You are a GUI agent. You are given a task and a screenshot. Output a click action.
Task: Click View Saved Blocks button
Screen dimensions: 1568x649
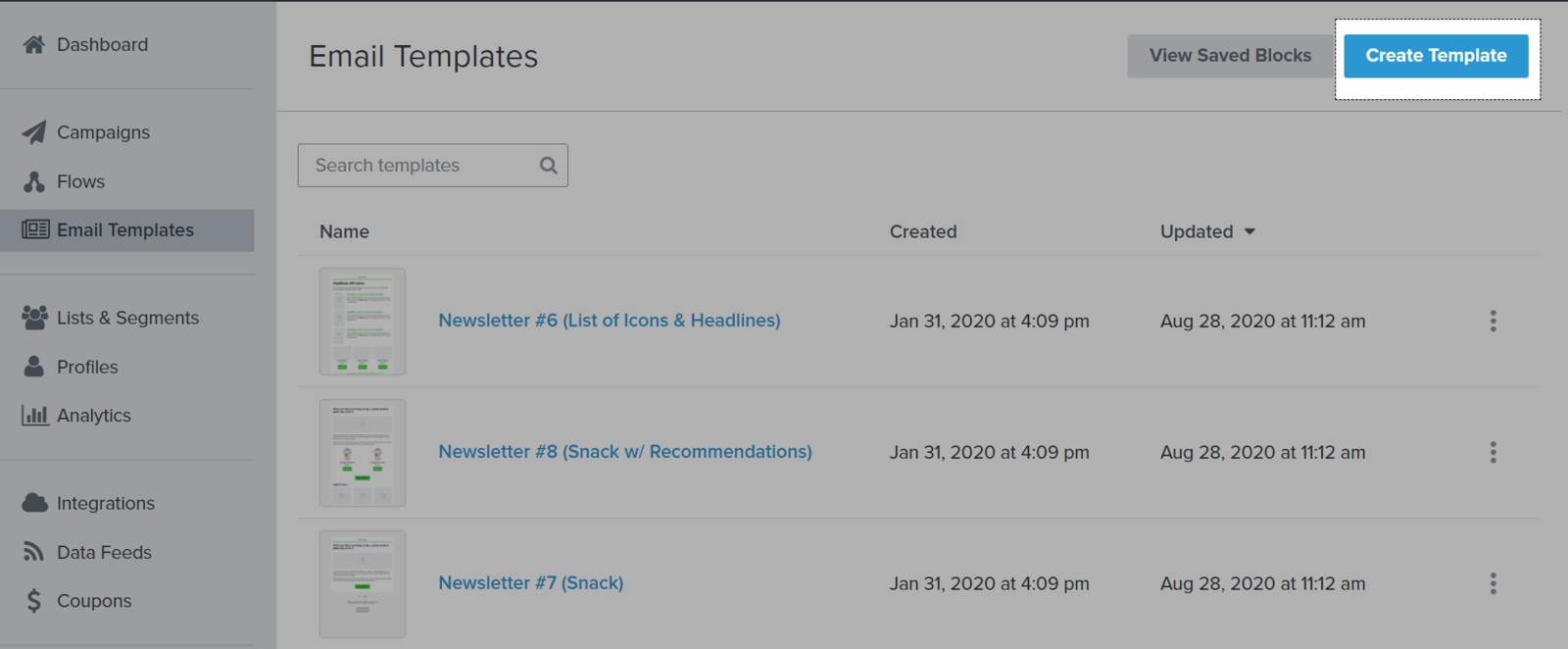(x=1230, y=56)
